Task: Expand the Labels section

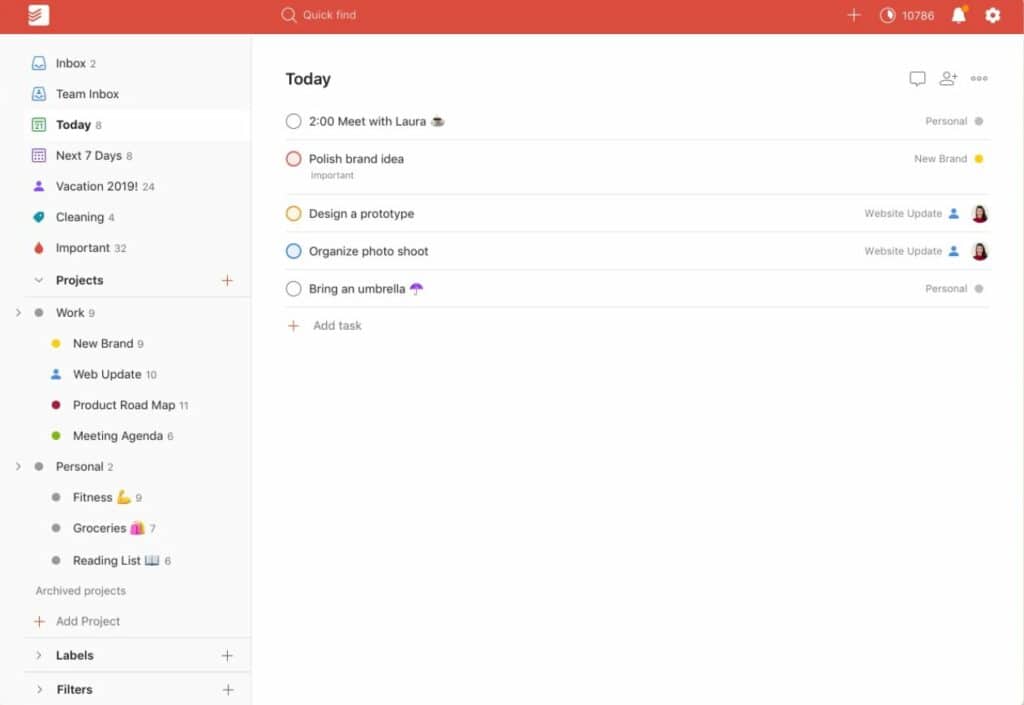Action: pyautogui.click(x=38, y=655)
